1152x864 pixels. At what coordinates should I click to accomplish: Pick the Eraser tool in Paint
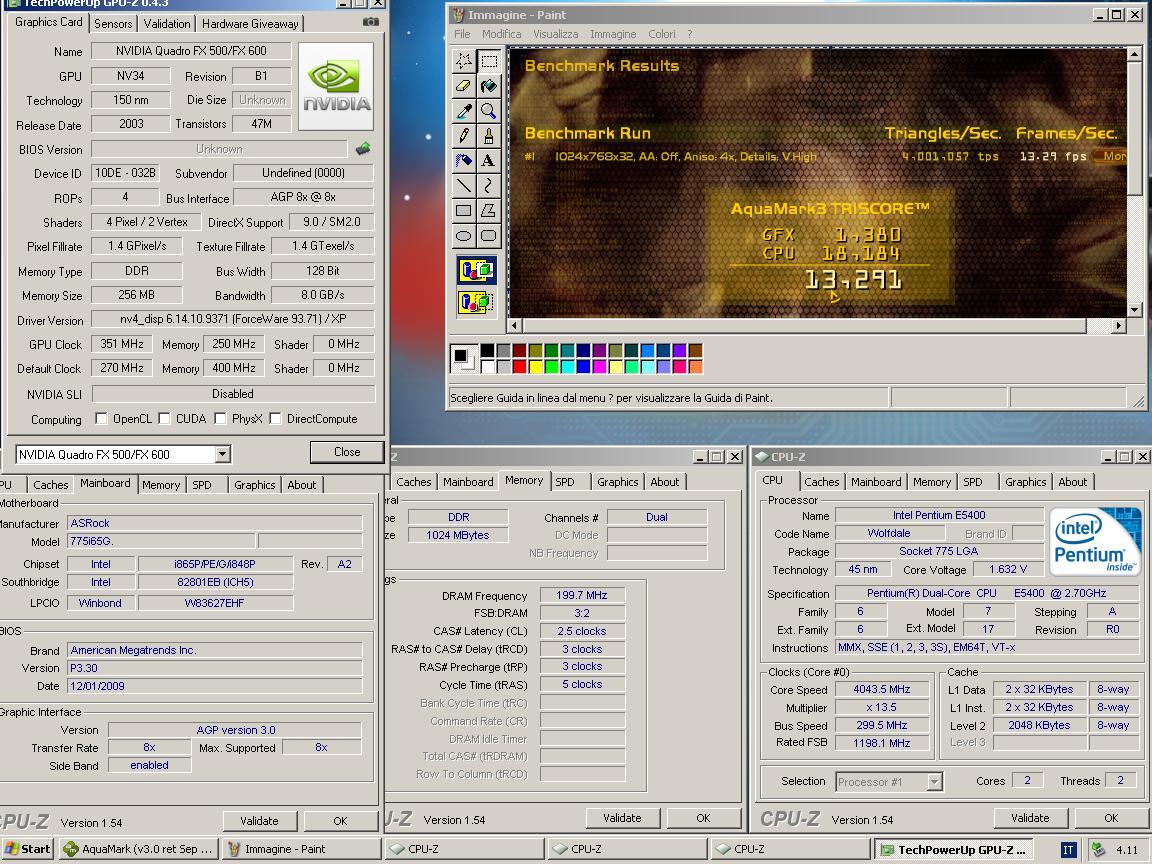(x=464, y=86)
